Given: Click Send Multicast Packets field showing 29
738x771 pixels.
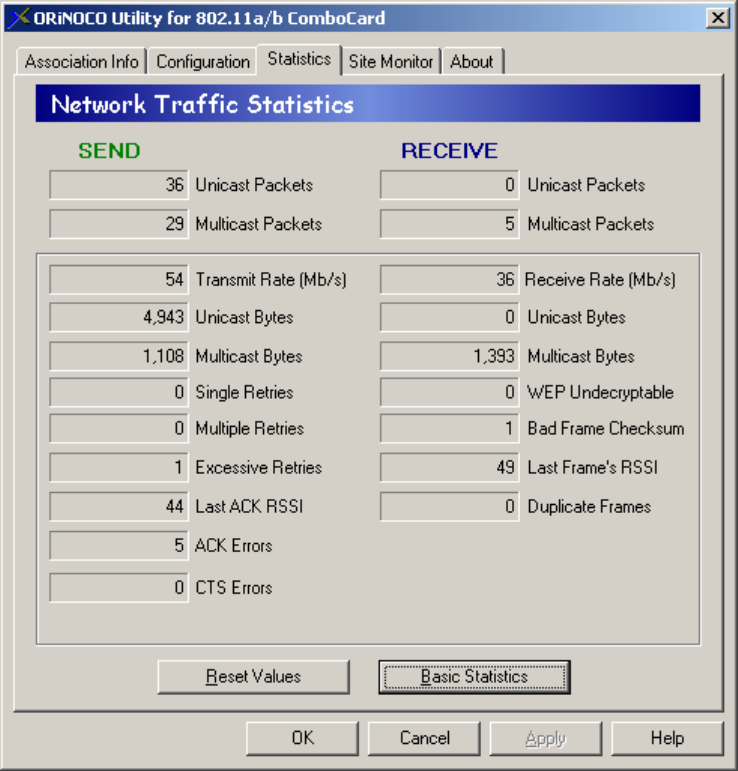Looking at the screenshot, I should [118, 224].
